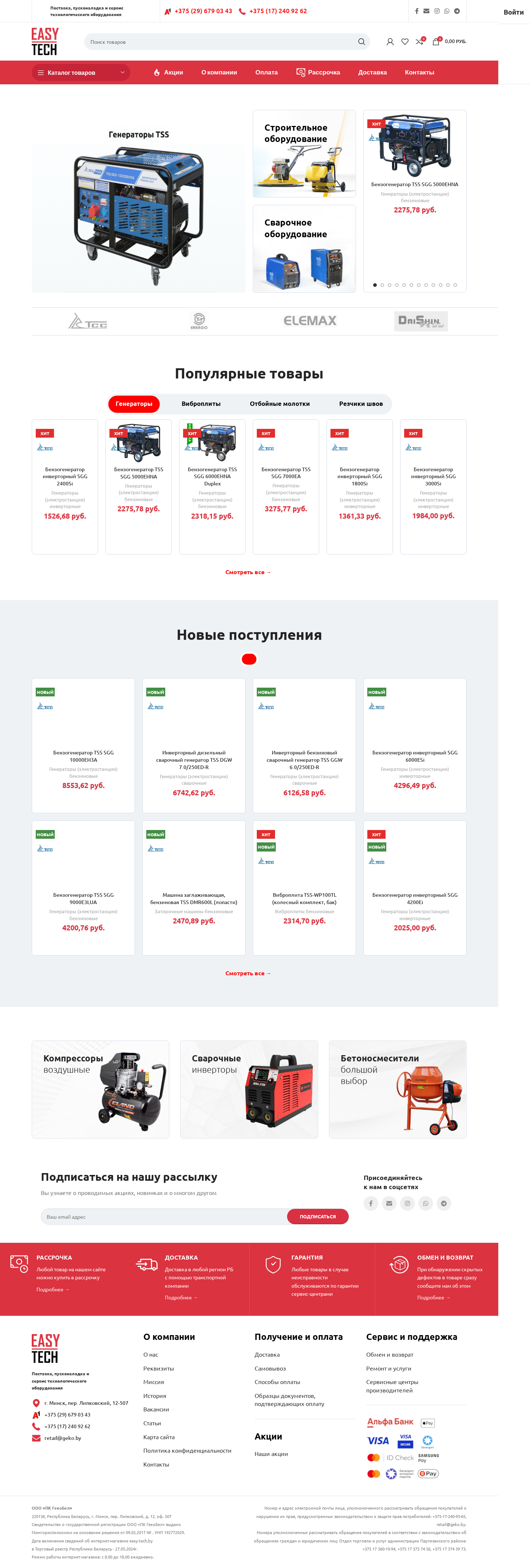Open the product compare icon
530x1568 pixels.
[x=419, y=42]
